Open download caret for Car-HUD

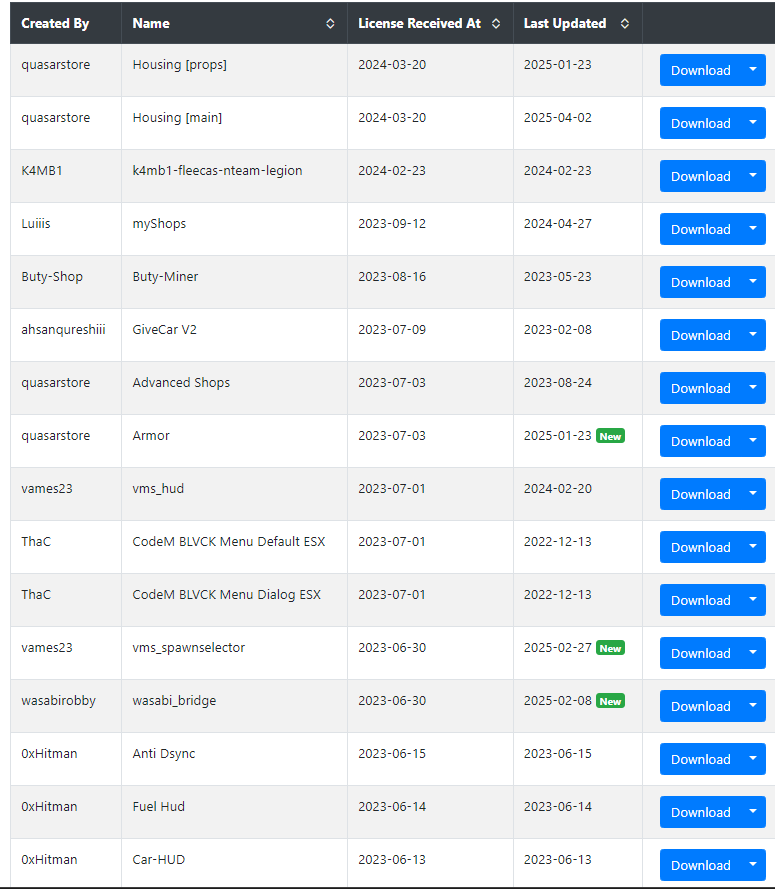pos(753,865)
